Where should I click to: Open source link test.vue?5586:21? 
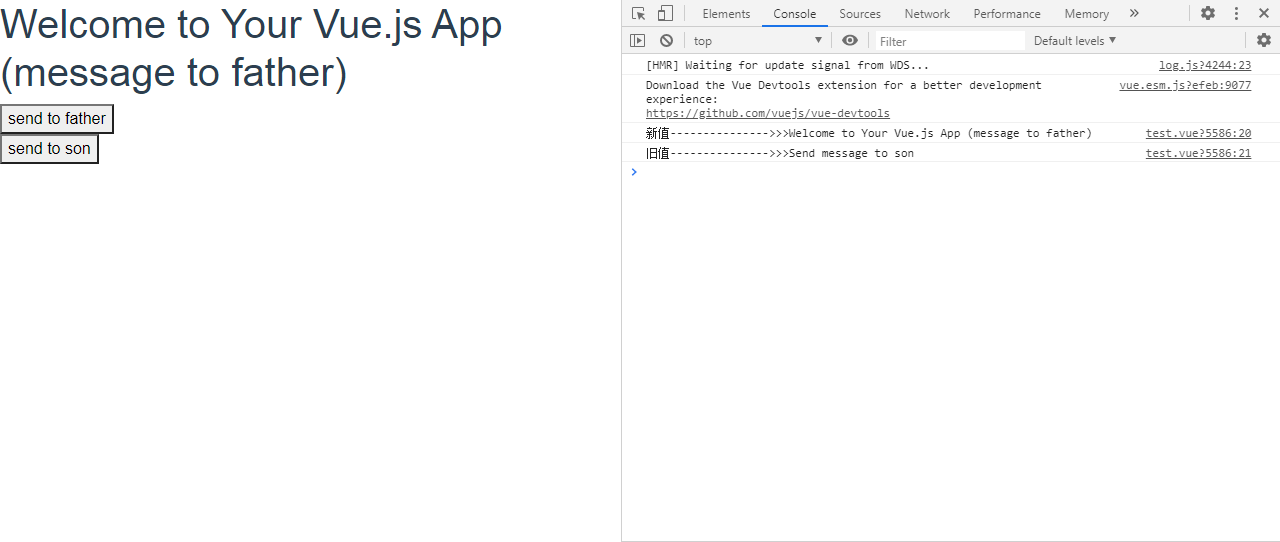pos(1198,153)
